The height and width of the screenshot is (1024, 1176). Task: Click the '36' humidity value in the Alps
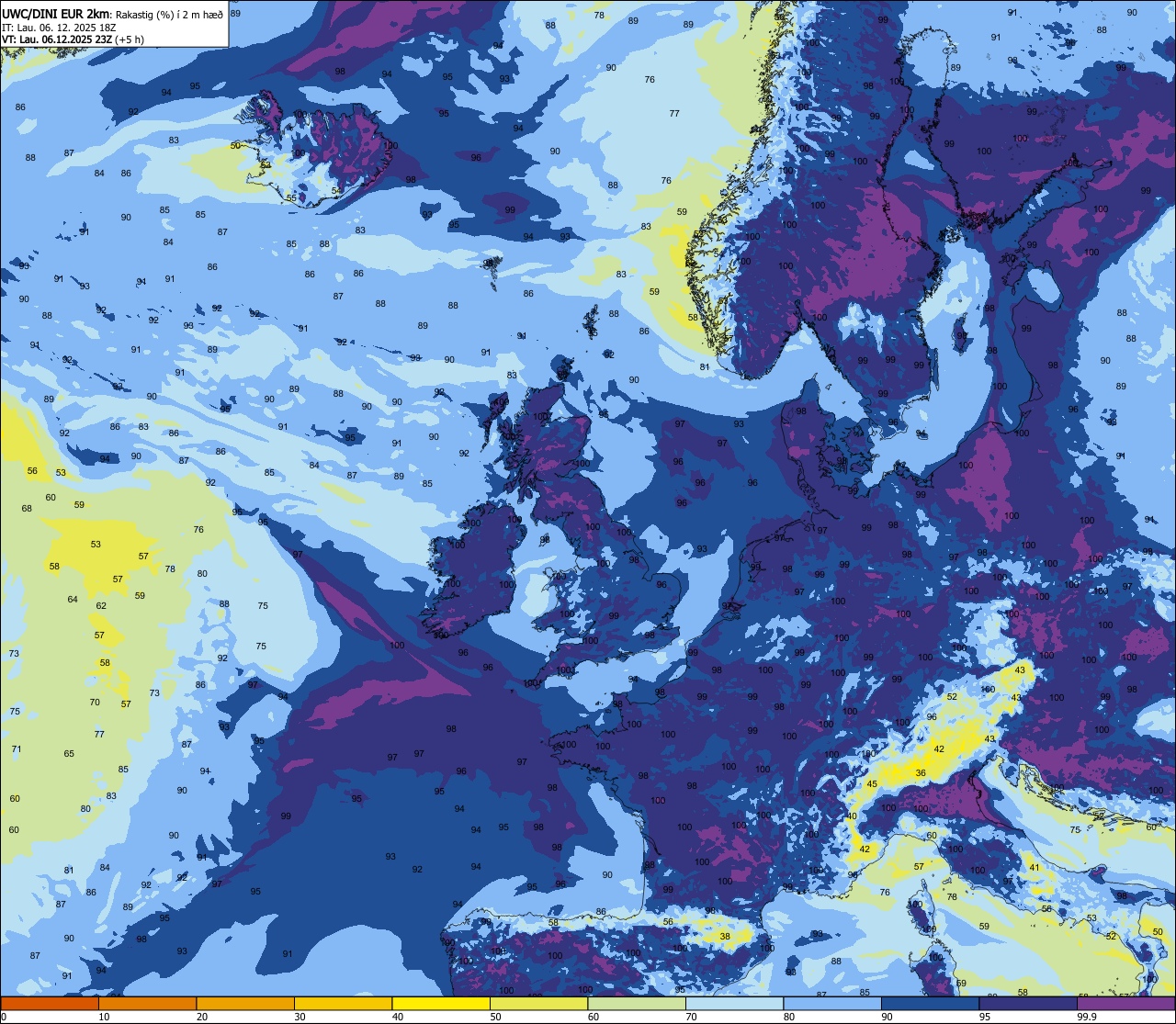click(921, 773)
